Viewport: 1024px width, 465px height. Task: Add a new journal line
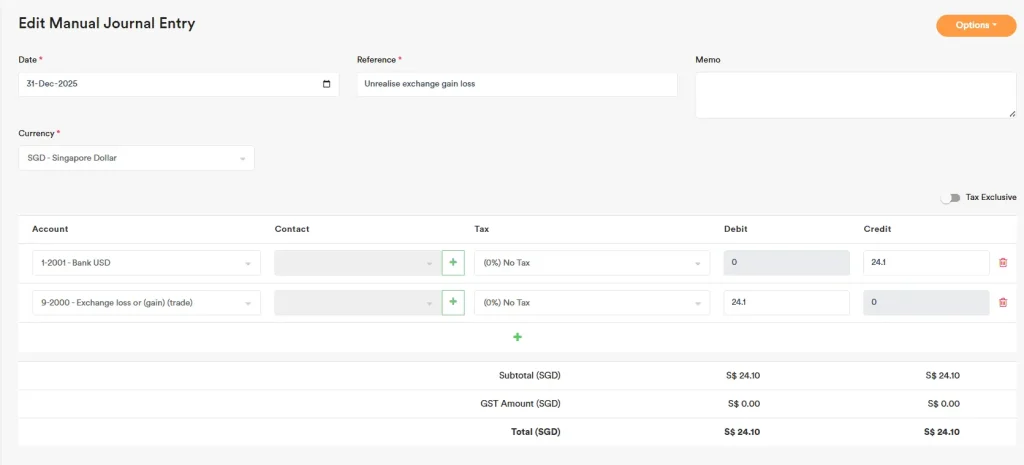(517, 337)
